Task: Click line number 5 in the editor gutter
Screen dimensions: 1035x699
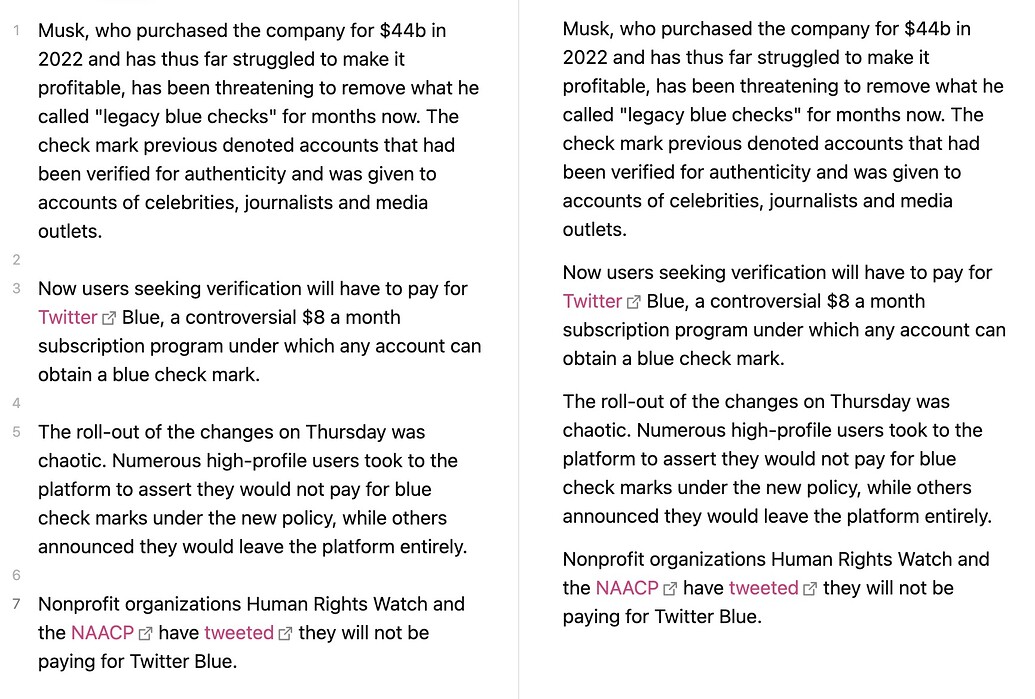Action: (x=16, y=433)
